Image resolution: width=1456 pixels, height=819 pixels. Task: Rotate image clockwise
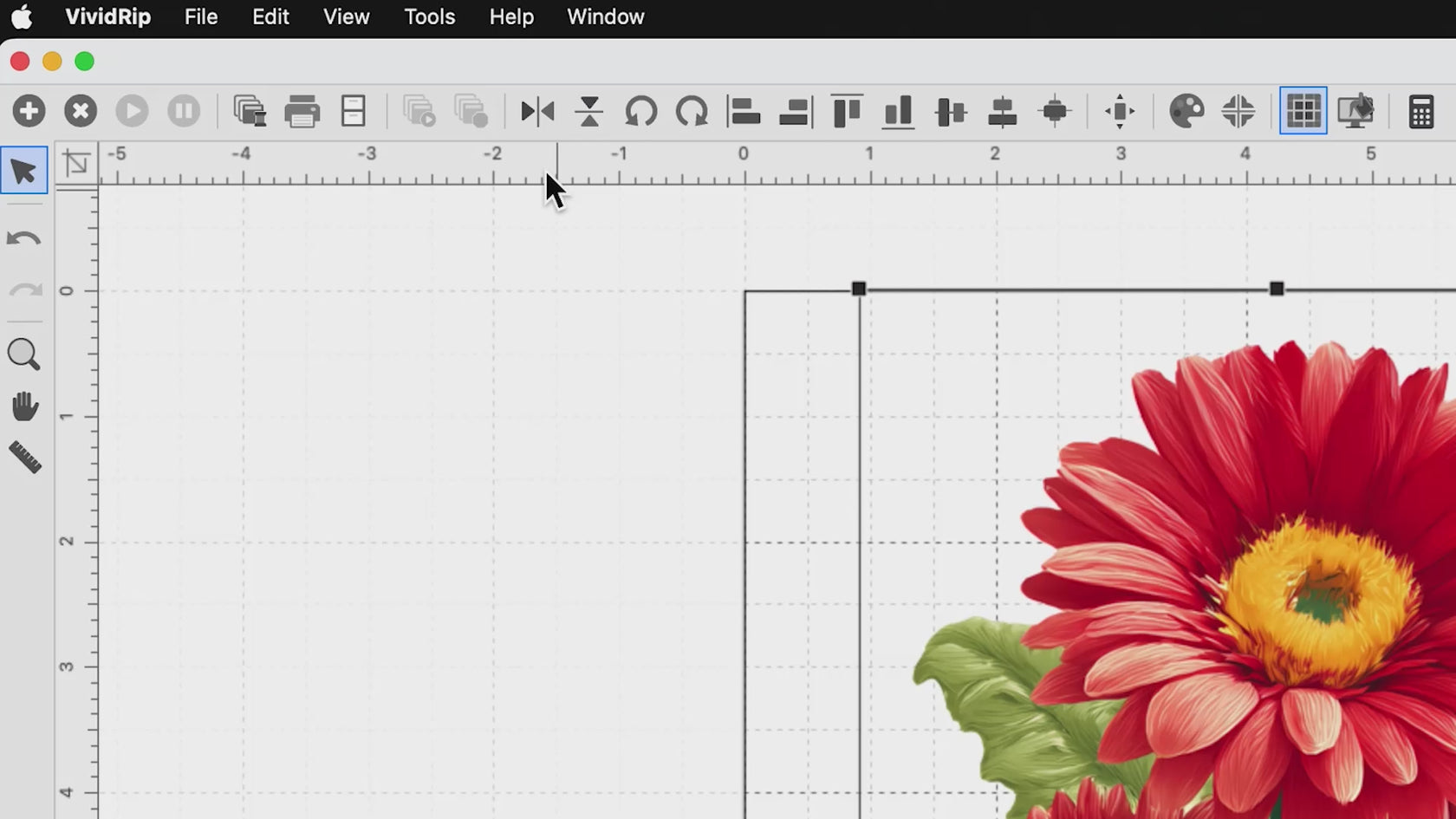tap(692, 111)
